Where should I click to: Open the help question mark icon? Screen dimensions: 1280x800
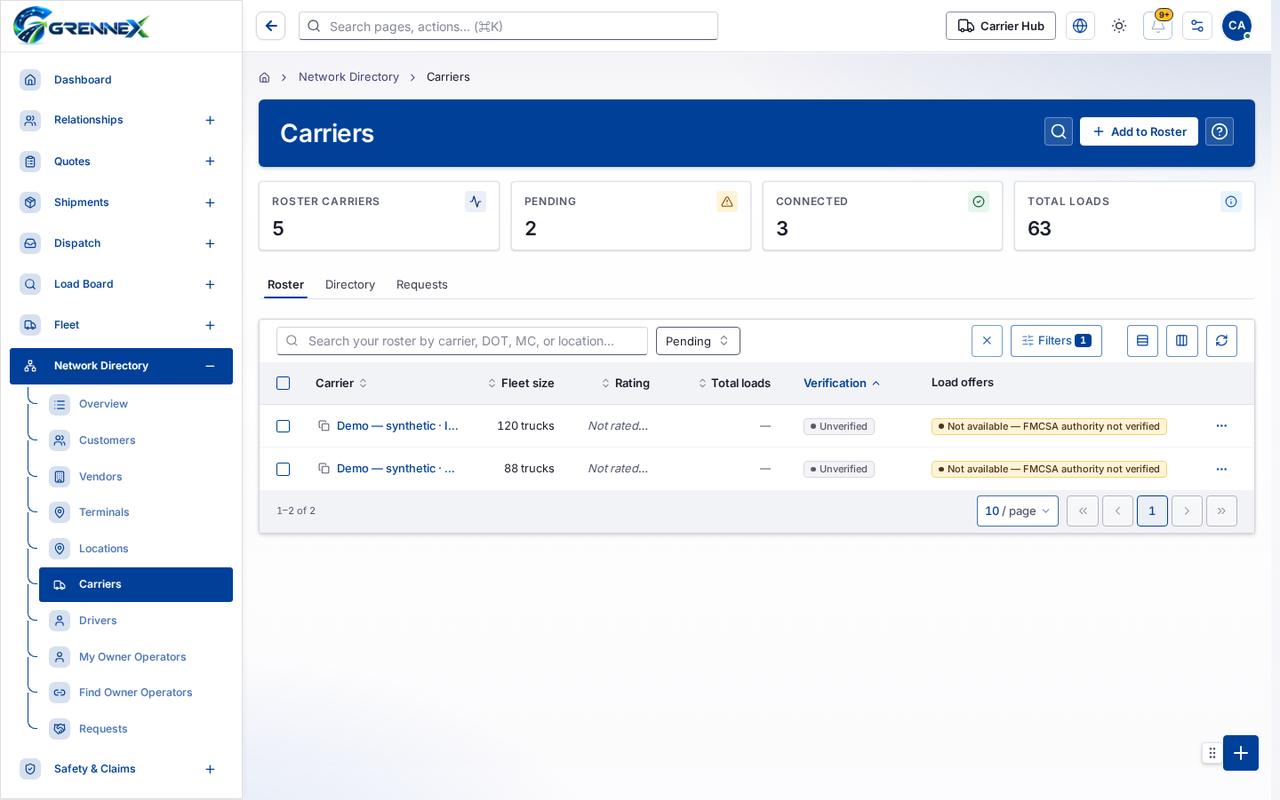point(1220,132)
